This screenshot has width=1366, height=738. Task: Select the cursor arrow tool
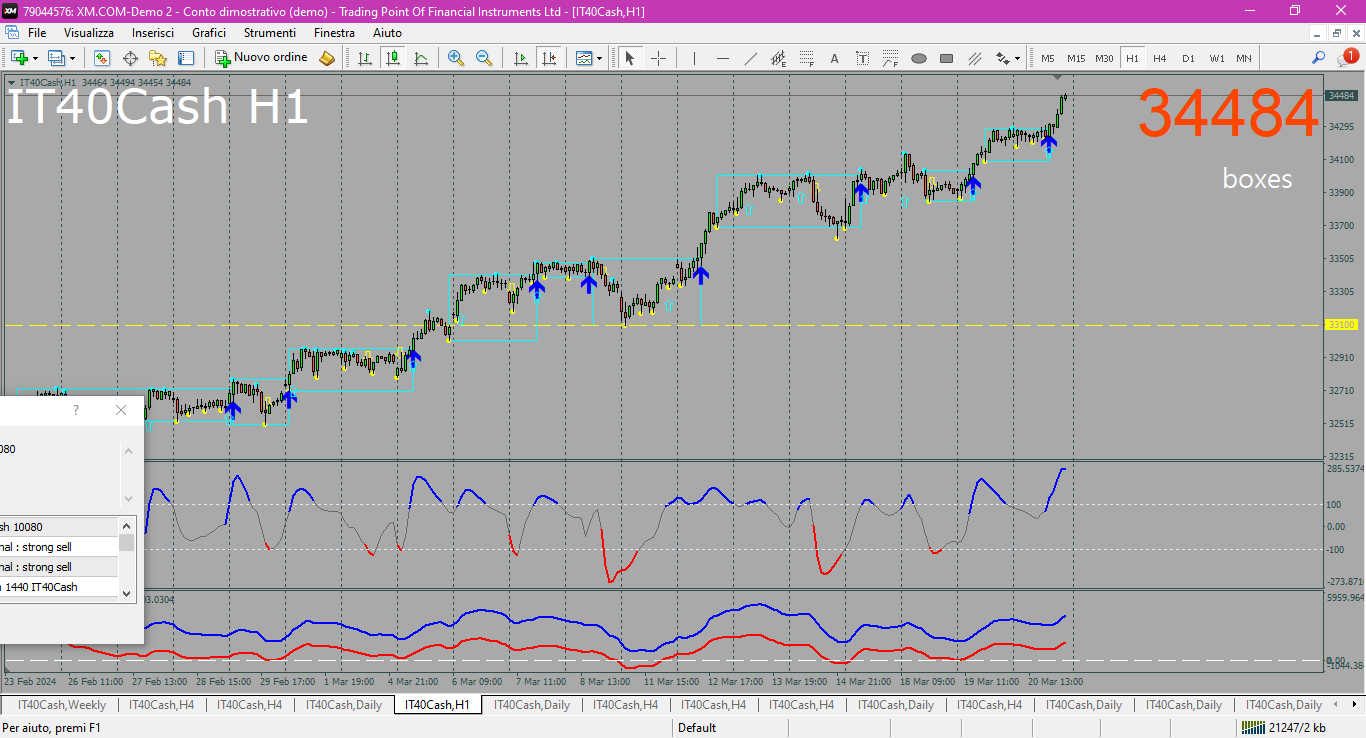(x=630, y=58)
